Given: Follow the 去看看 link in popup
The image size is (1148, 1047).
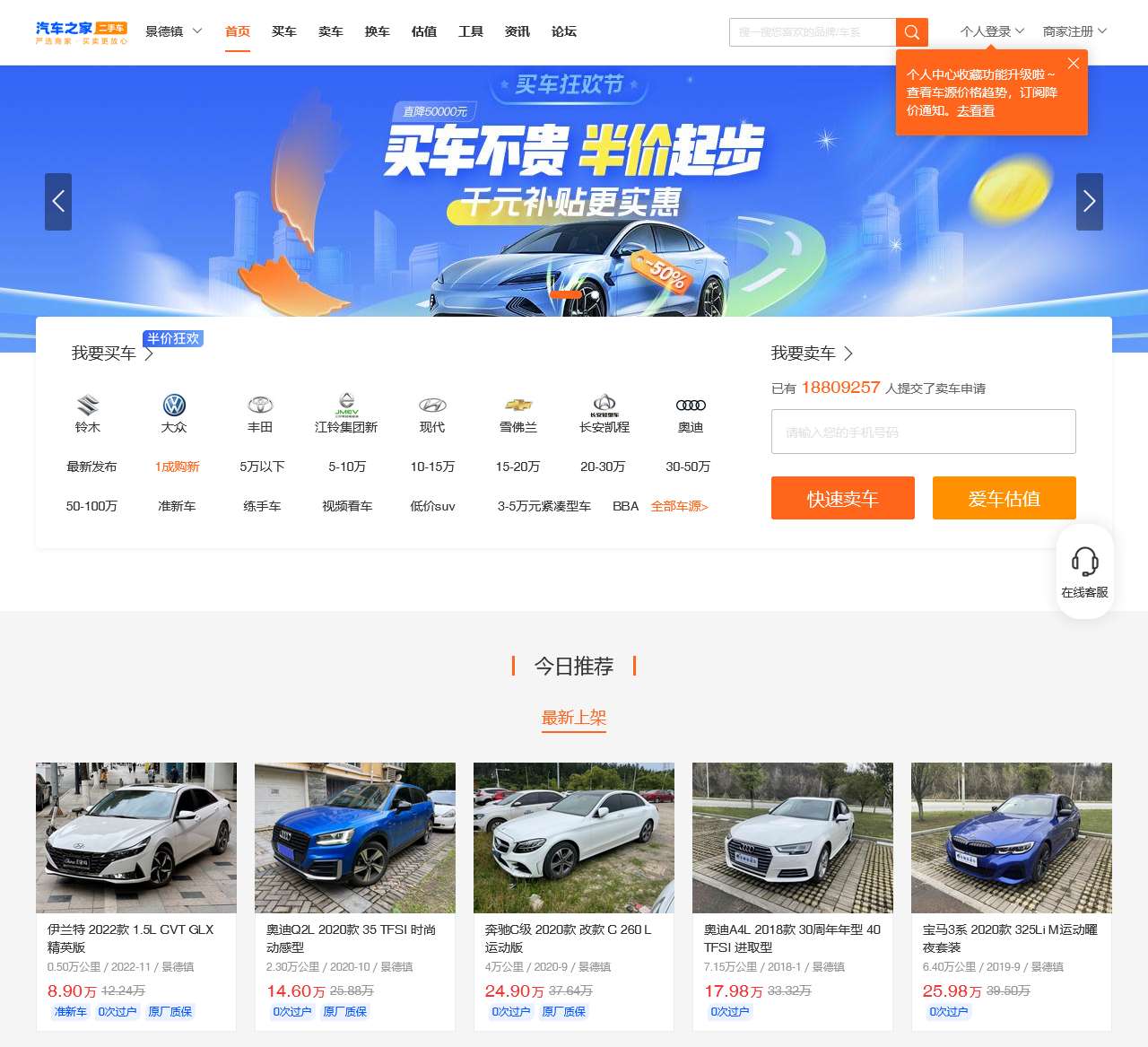Looking at the screenshot, I should pyautogui.click(x=976, y=111).
